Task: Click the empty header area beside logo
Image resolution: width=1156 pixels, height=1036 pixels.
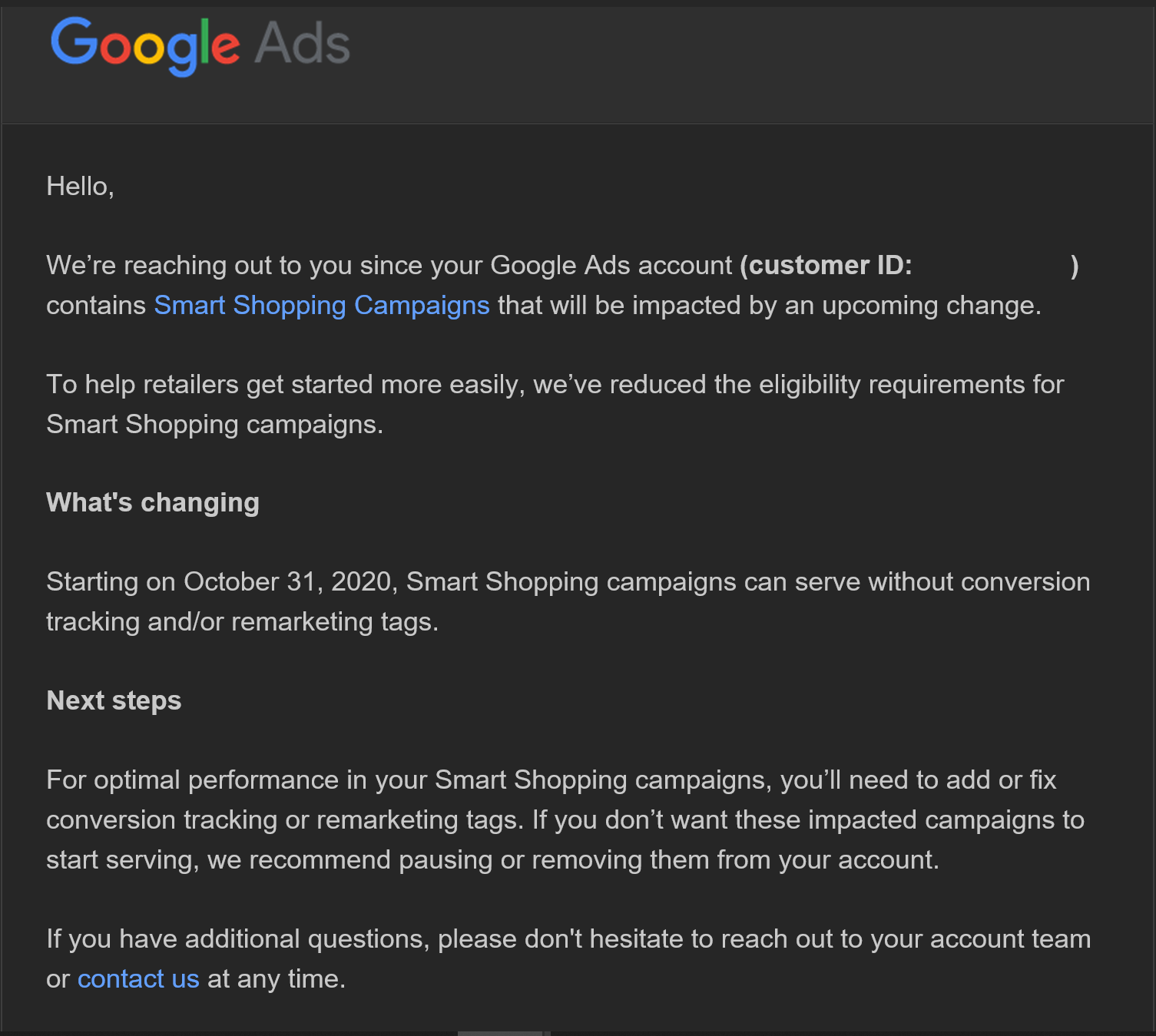Action: coord(753,61)
